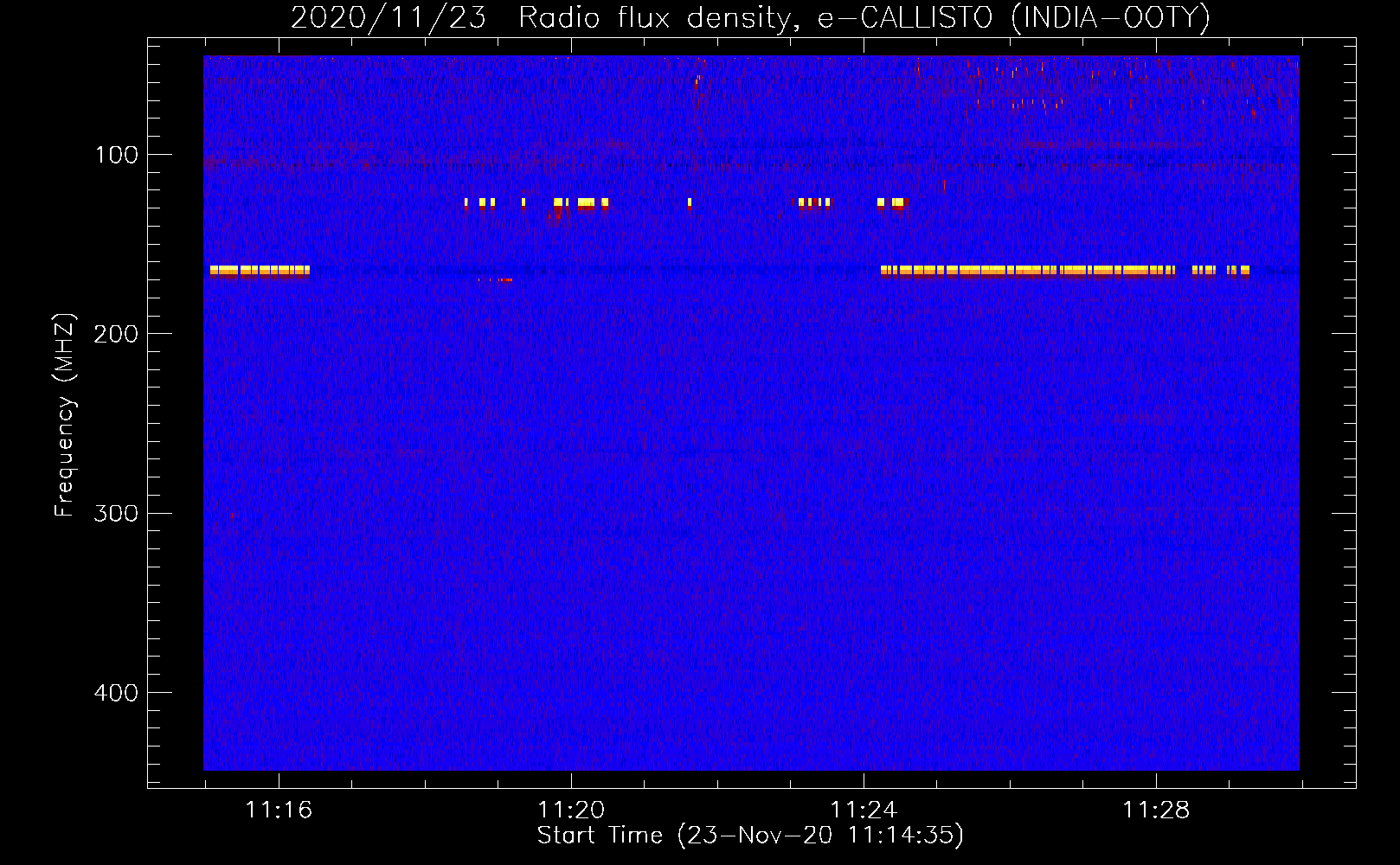Click the "Frequency (MHZ)" axis label
1400x865 pixels.
point(65,415)
